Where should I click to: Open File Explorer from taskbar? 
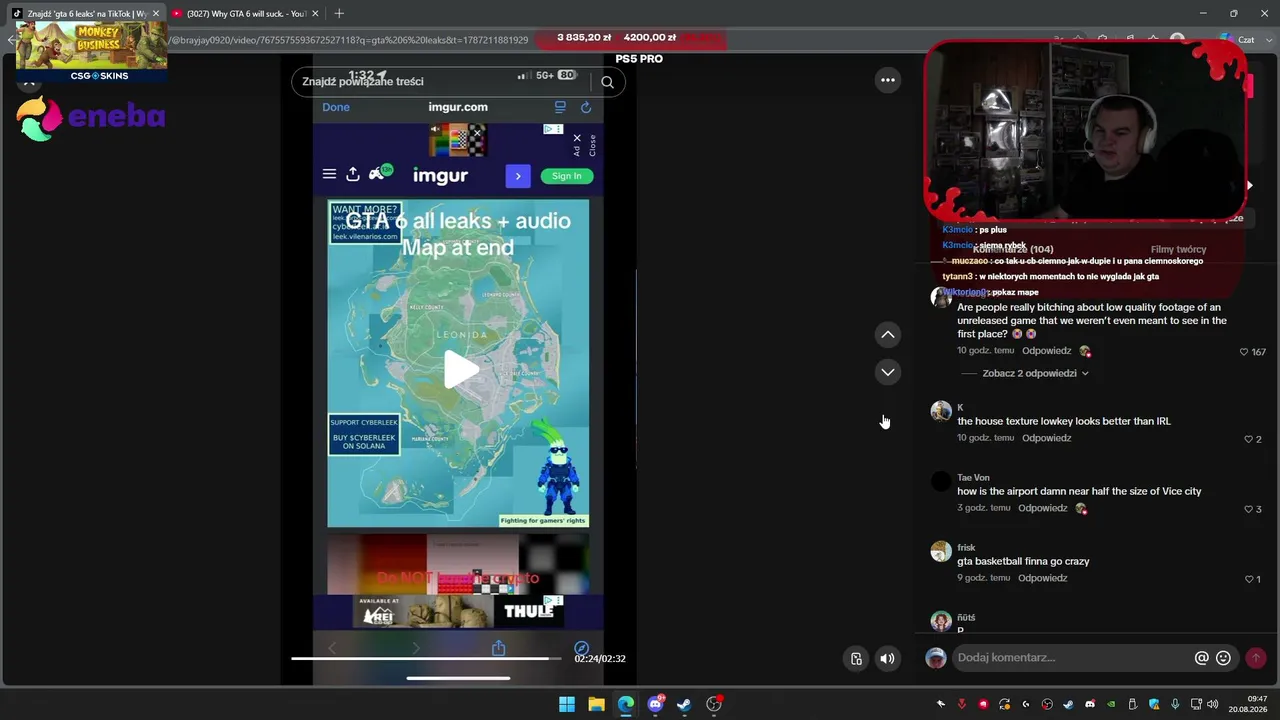tap(596, 704)
